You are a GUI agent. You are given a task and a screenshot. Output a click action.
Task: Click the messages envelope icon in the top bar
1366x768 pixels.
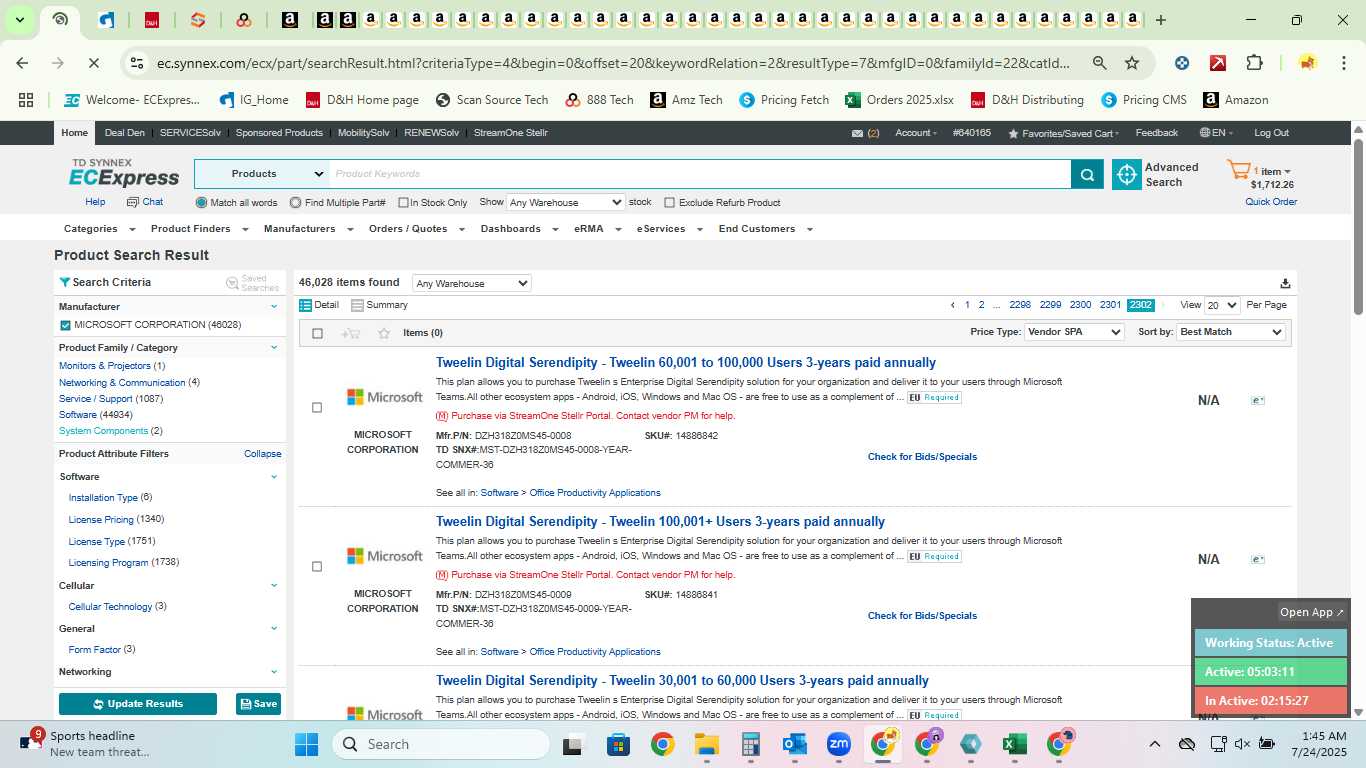(857, 133)
